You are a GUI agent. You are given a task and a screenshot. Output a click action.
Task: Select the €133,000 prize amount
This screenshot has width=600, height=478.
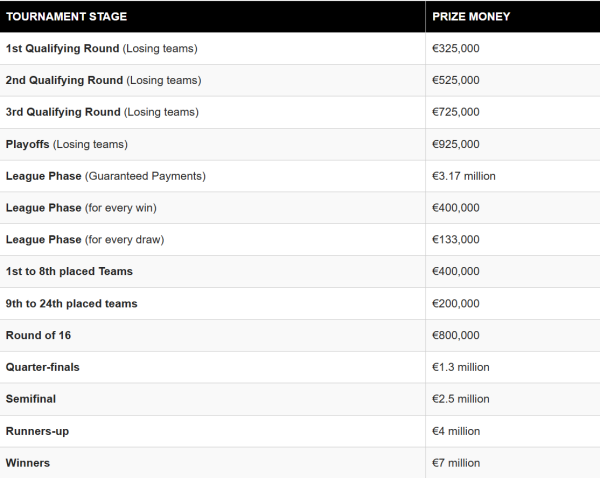pyautogui.click(x=456, y=239)
